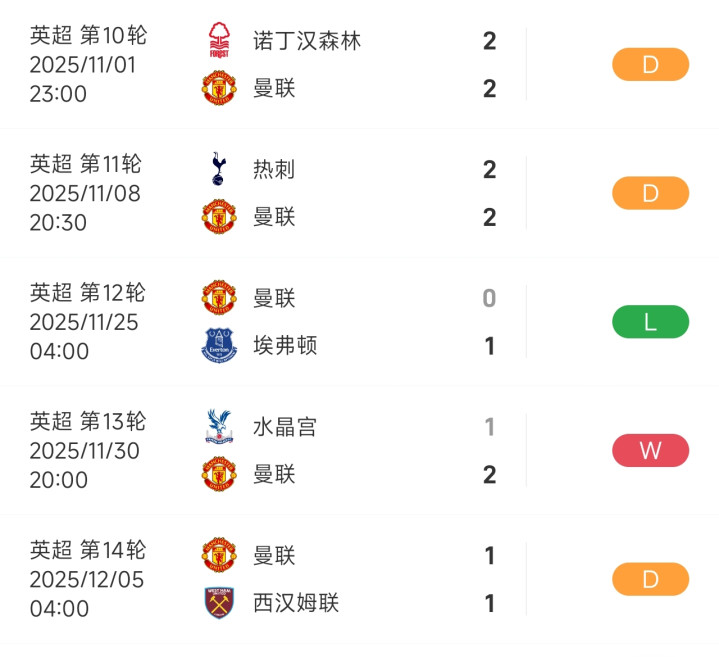This screenshot has width=719, height=657.
Task: Click Manchester United crest in round 13 match
Action: pyautogui.click(x=219, y=474)
